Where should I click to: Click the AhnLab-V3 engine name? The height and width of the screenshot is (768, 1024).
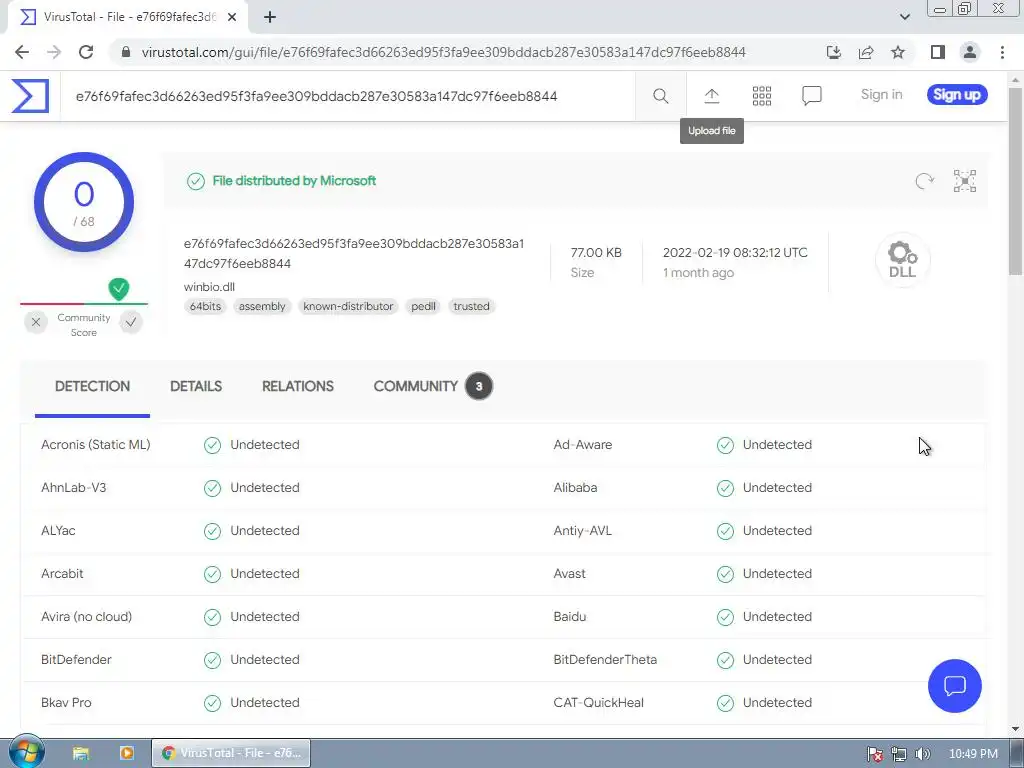[73, 488]
